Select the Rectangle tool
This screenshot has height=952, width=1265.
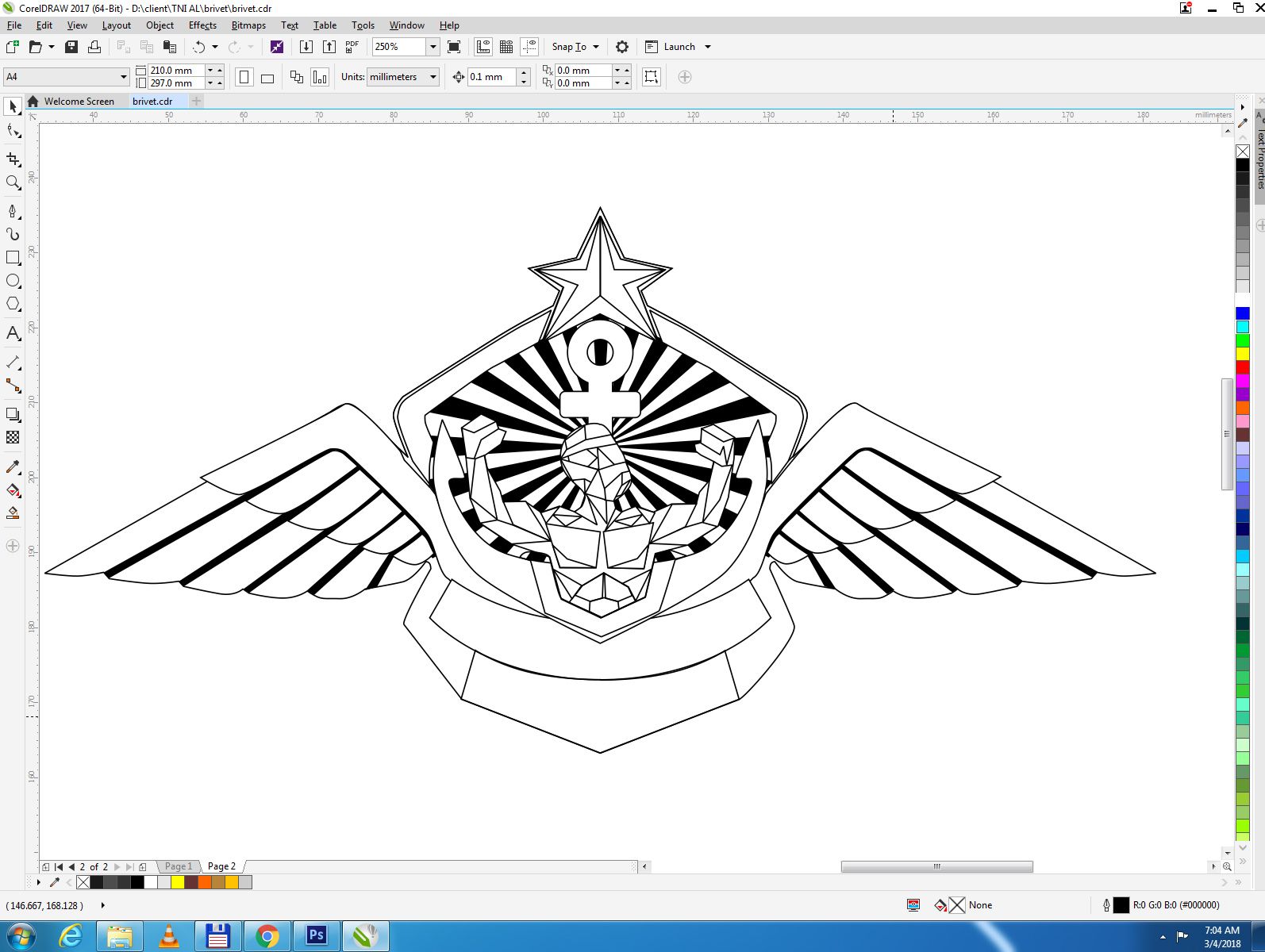pos(13,258)
